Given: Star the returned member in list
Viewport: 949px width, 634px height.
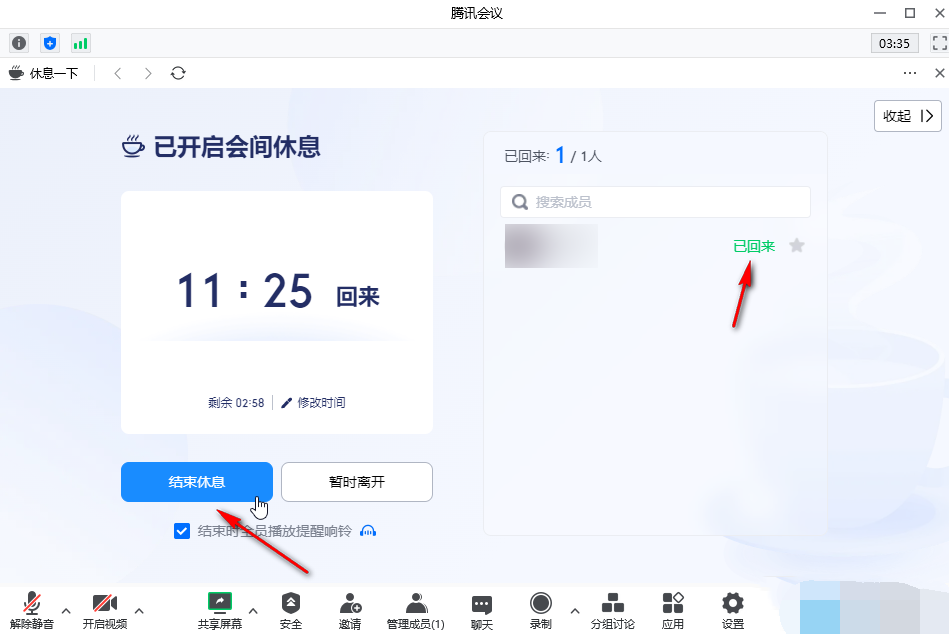Looking at the screenshot, I should pyautogui.click(x=797, y=245).
